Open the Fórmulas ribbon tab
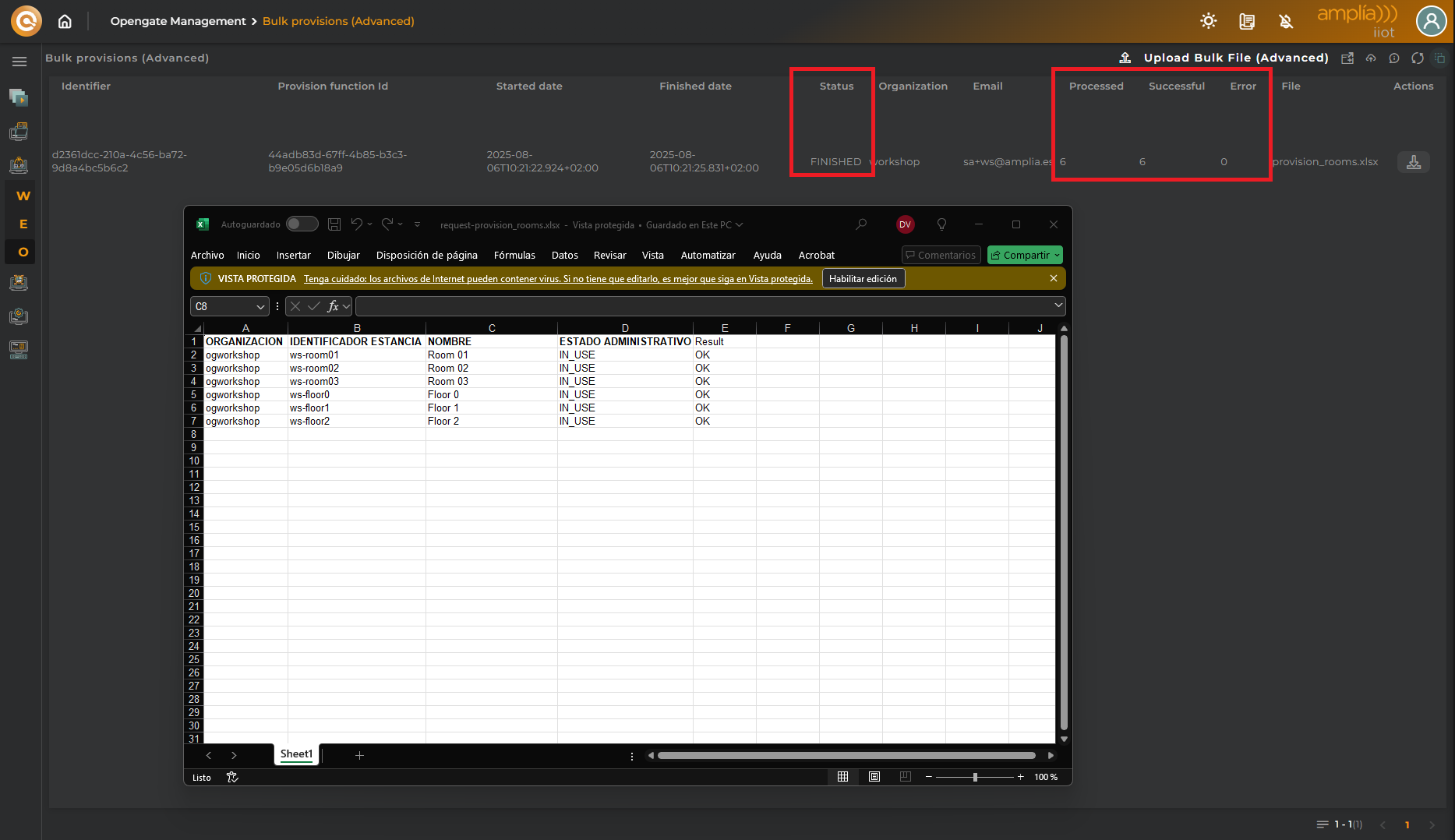1455x840 pixels. 514,256
